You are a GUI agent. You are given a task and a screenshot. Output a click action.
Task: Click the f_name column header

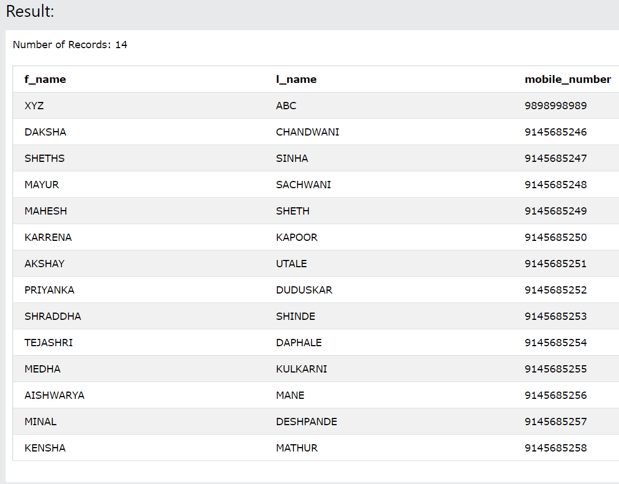pyautogui.click(x=45, y=79)
